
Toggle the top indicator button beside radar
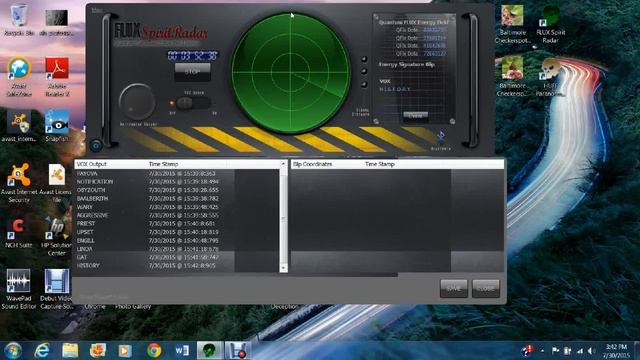click(x=364, y=59)
